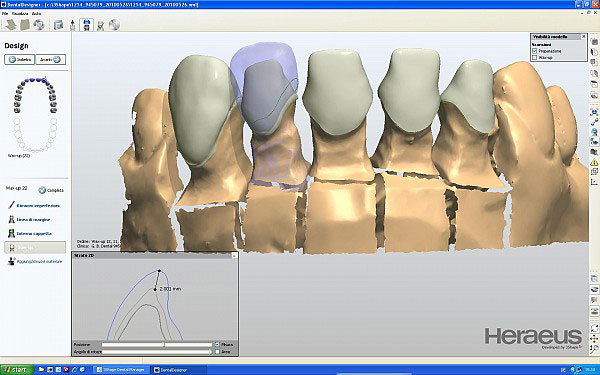Click the Posizione slider track
Viewport: 600px width, 375px height.
[x=157, y=345]
